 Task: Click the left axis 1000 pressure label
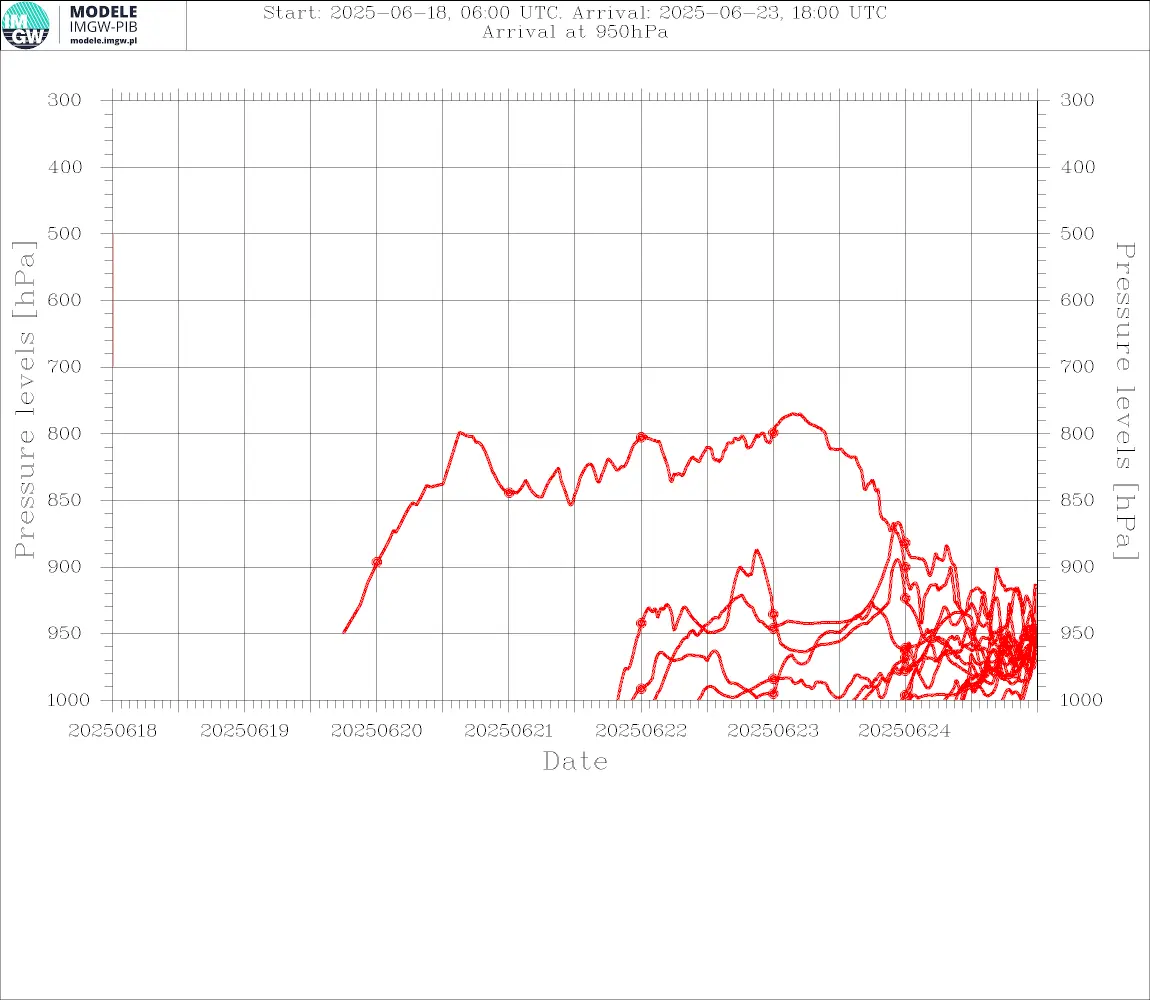(x=68, y=700)
